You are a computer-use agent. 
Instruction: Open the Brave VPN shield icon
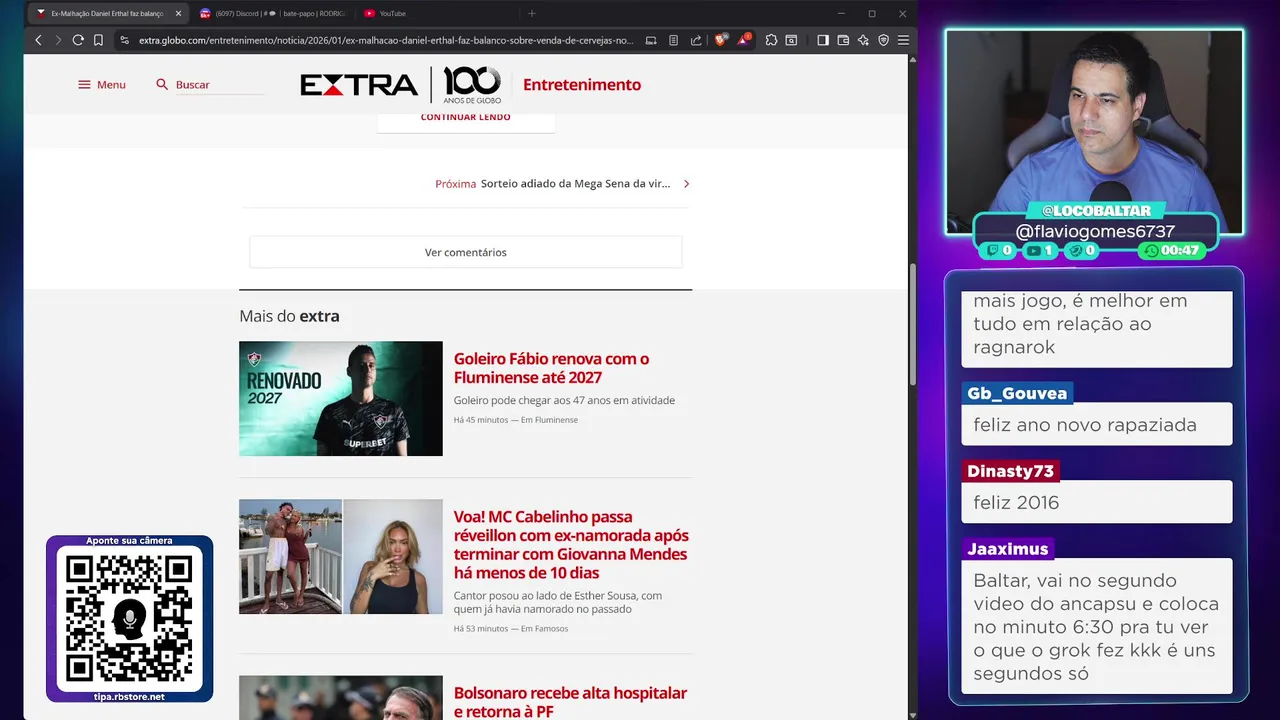pyautogui.click(x=883, y=40)
